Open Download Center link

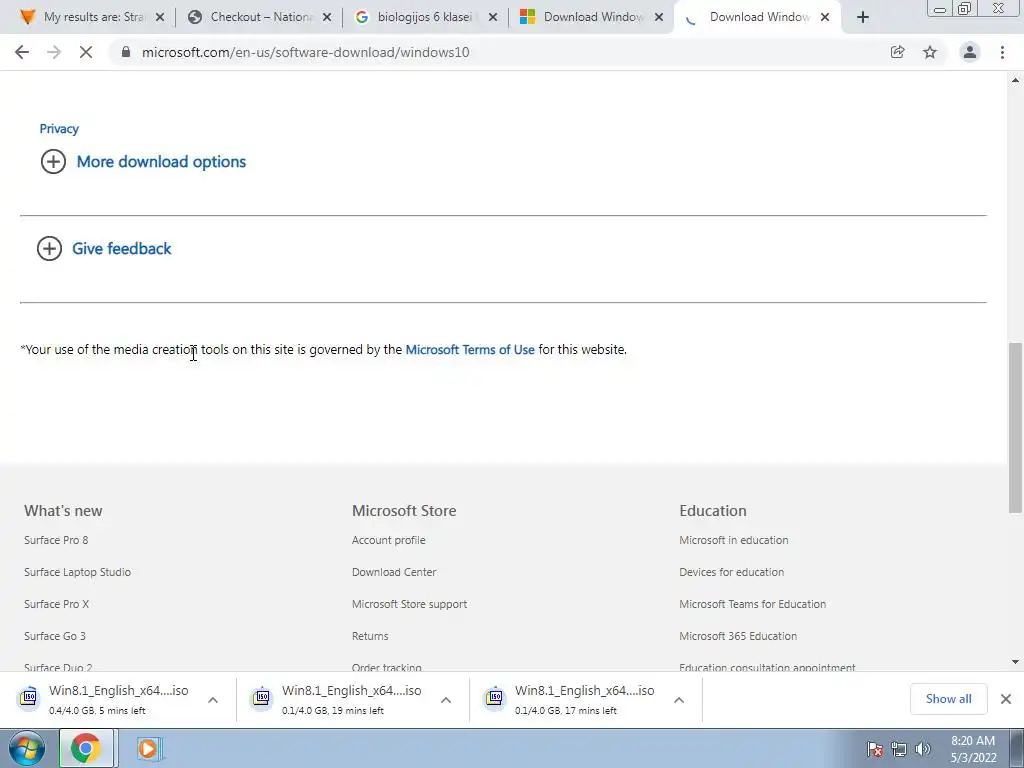pyautogui.click(x=394, y=572)
